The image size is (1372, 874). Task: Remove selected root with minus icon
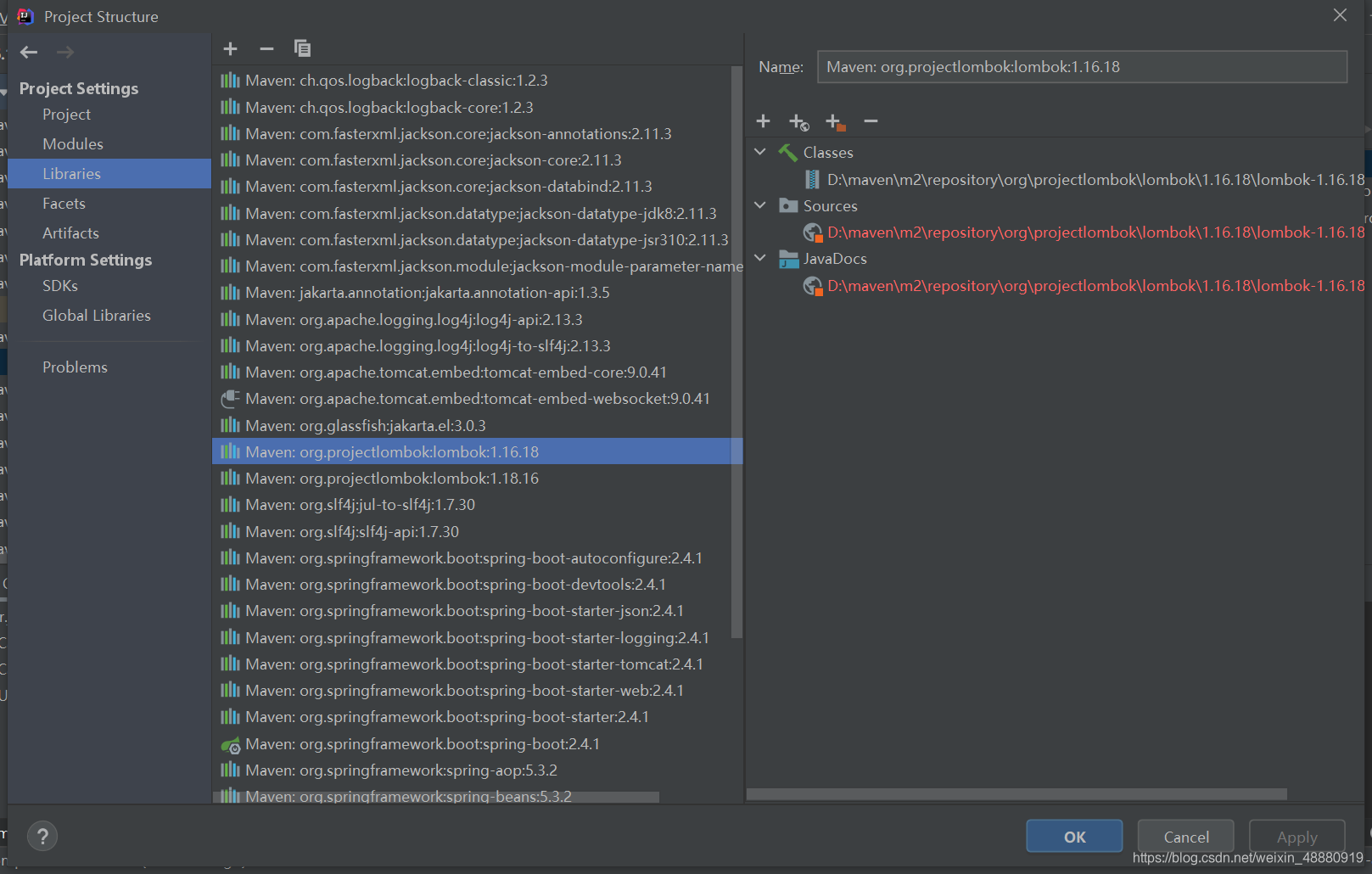[871, 121]
